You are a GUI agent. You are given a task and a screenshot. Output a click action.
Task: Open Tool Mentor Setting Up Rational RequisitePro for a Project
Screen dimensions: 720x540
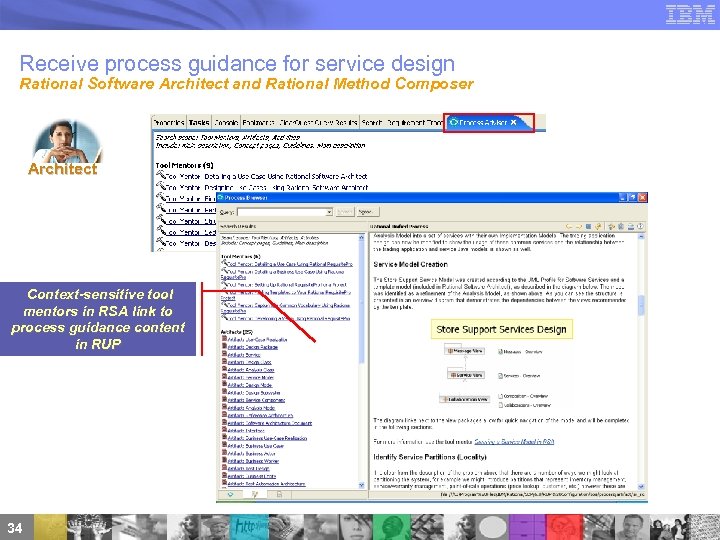287,285
